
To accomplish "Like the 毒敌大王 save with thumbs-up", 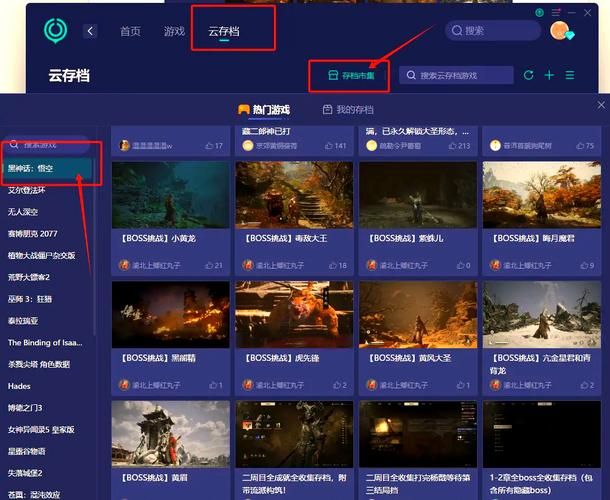I will [x=333, y=265].
